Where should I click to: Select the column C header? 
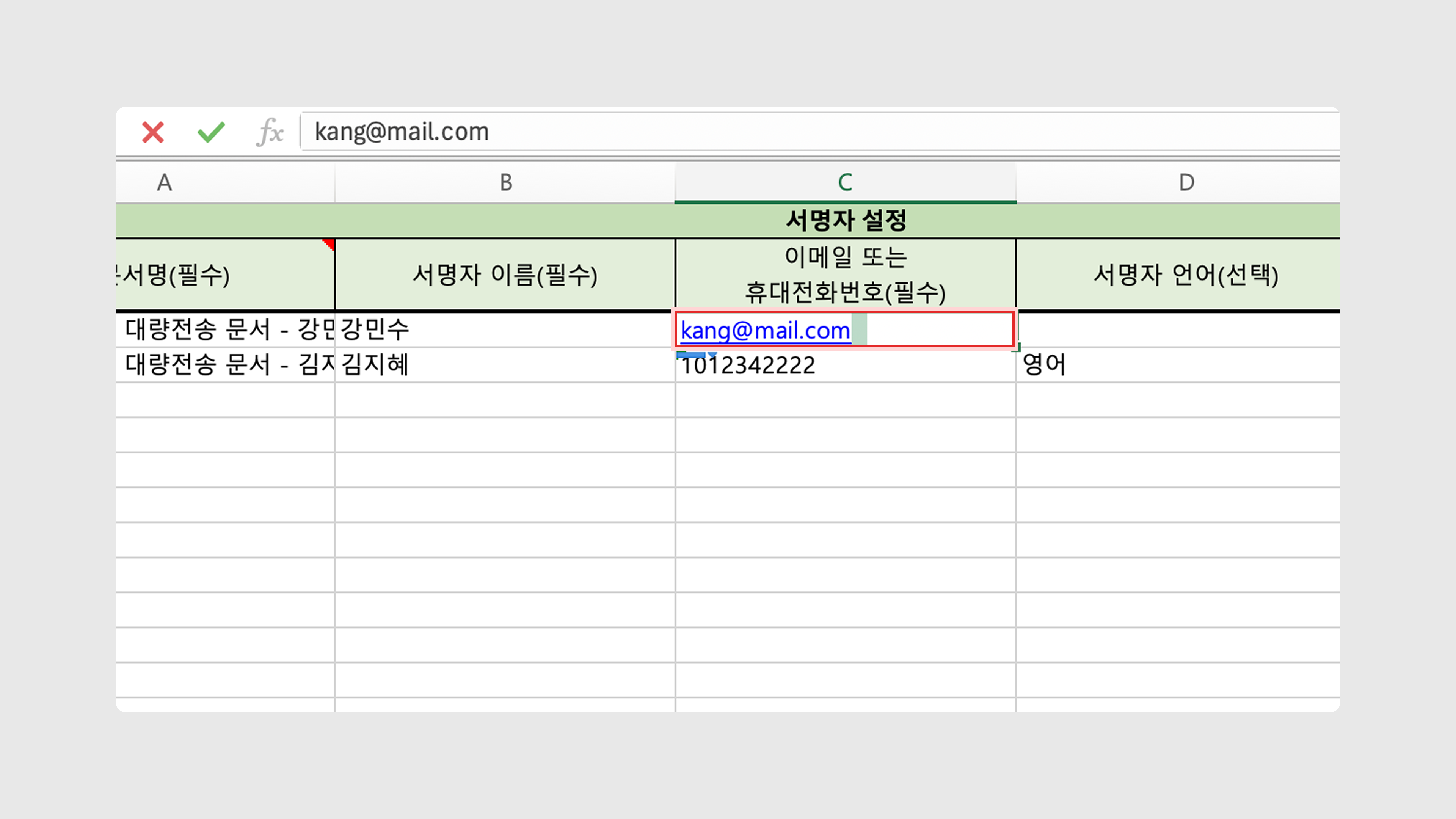click(845, 182)
